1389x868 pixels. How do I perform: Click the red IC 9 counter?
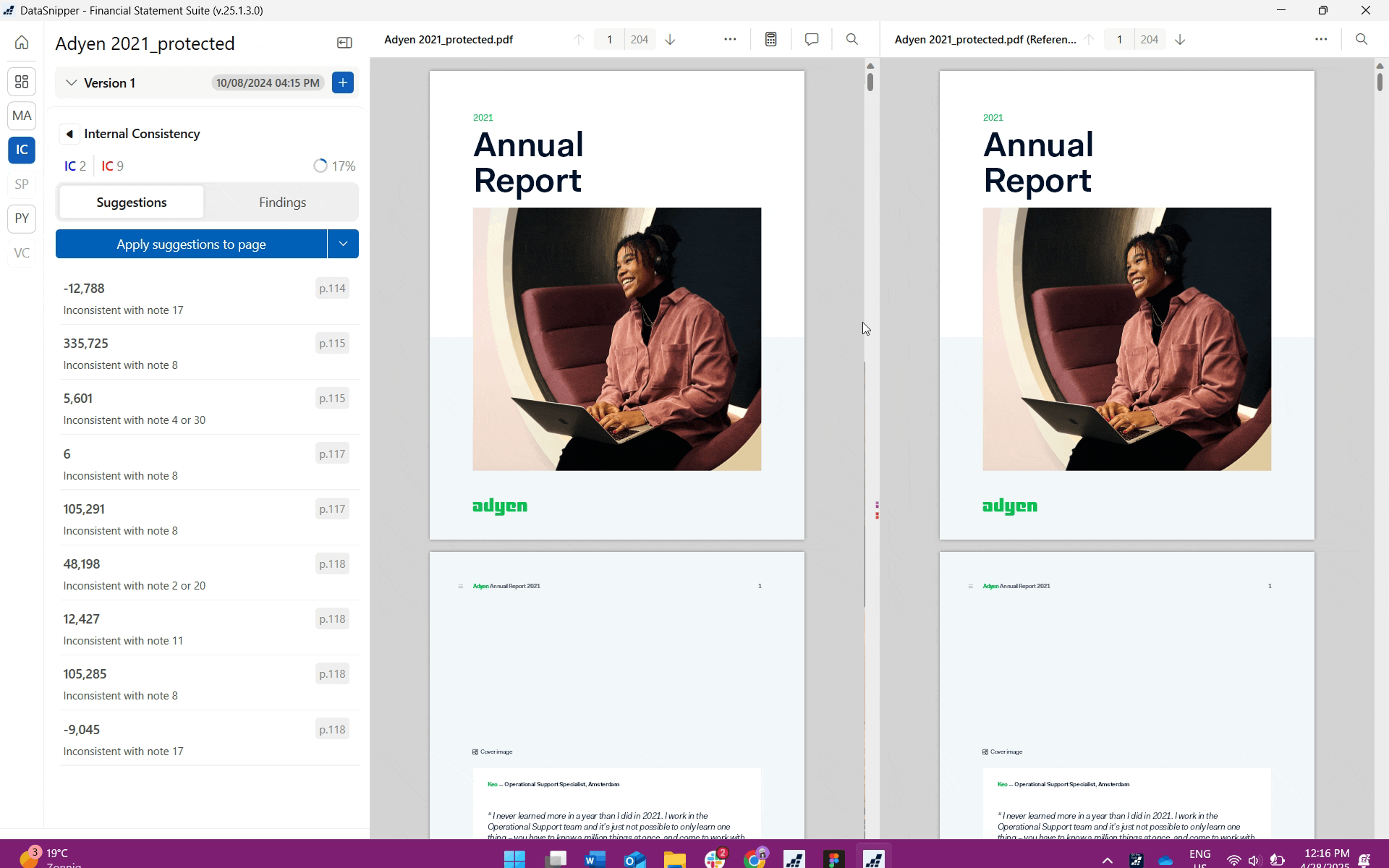pos(112,166)
